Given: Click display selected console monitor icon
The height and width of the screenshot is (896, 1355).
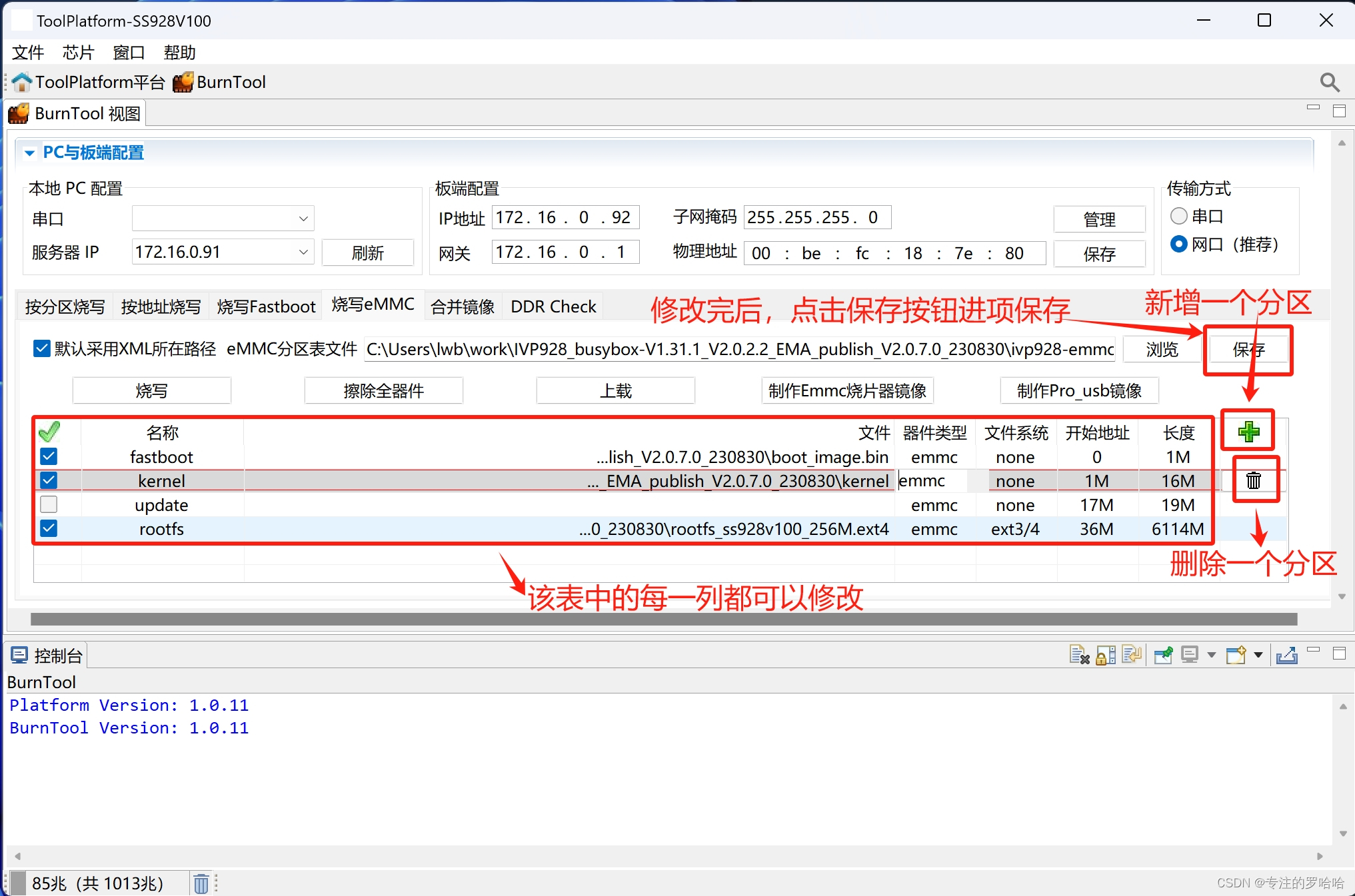Looking at the screenshot, I should (x=1190, y=655).
